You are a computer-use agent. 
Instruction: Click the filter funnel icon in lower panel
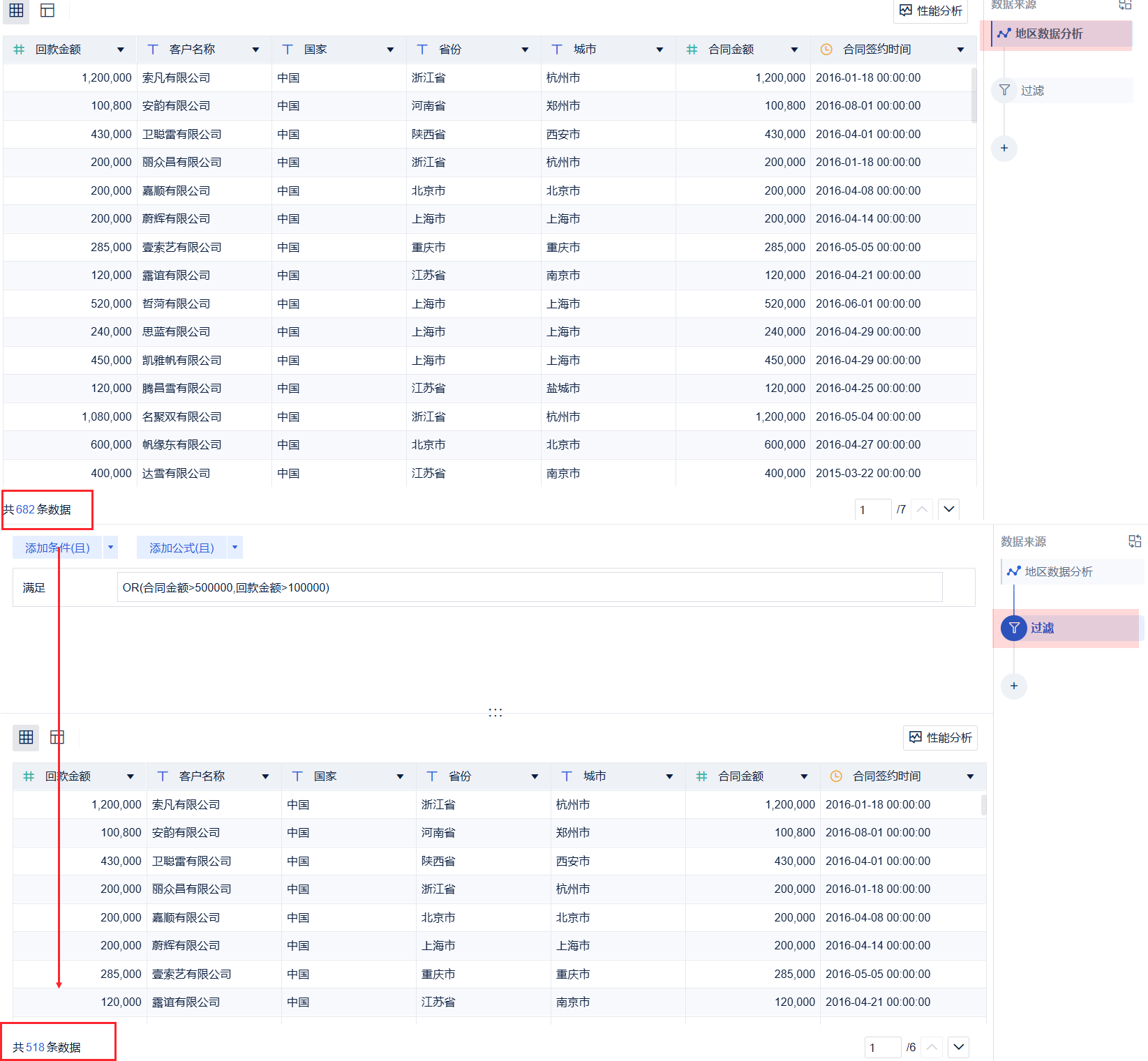1014,628
